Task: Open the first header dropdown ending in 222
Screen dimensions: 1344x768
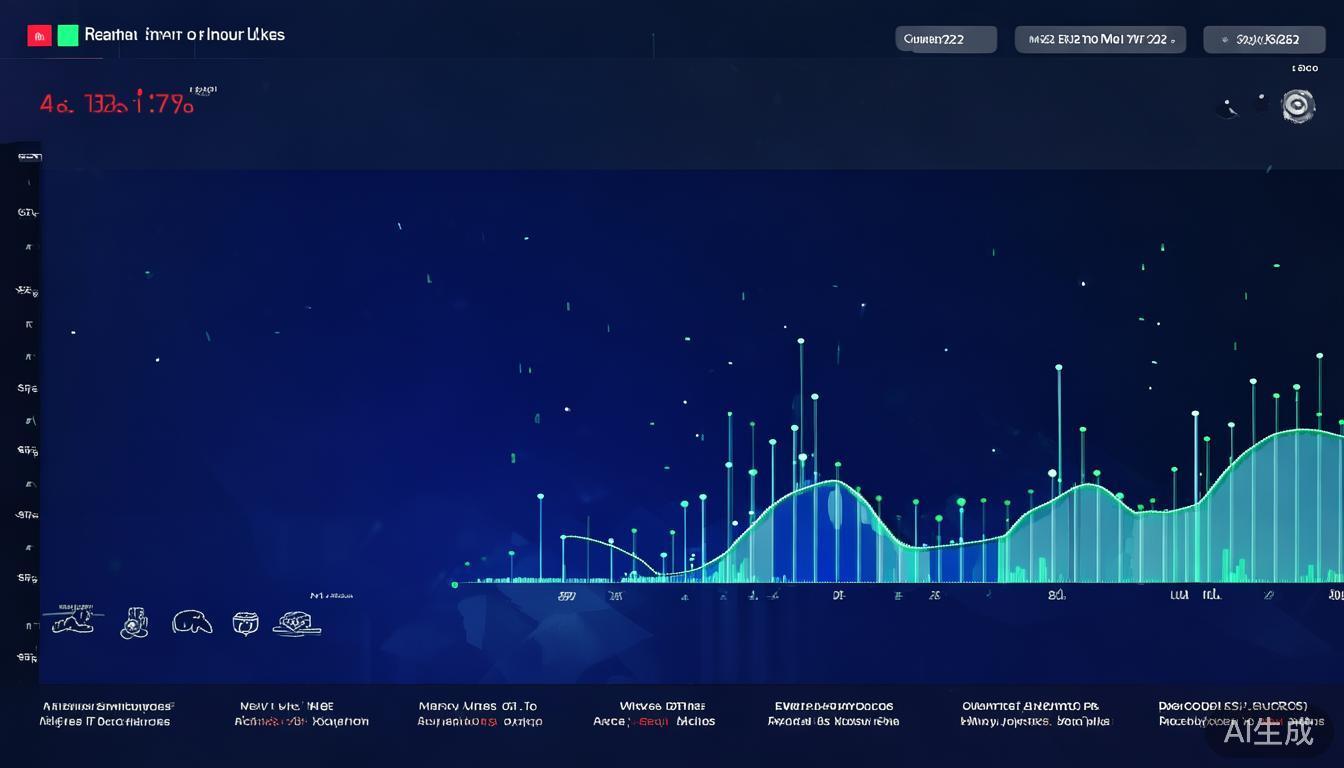Action: [x=945, y=39]
